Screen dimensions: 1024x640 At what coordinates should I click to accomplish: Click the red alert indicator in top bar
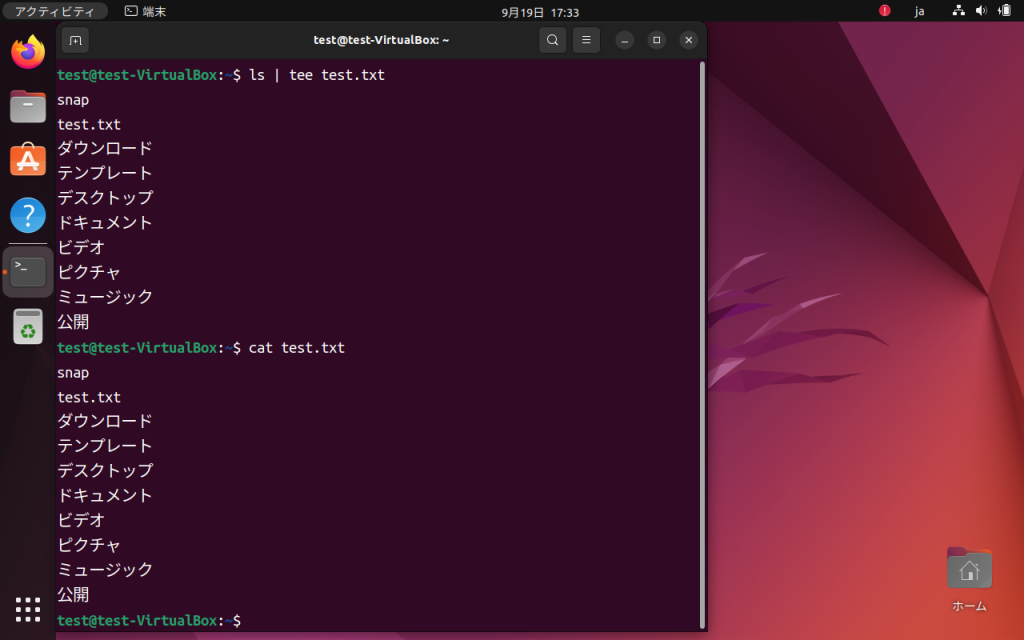[x=884, y=10]
